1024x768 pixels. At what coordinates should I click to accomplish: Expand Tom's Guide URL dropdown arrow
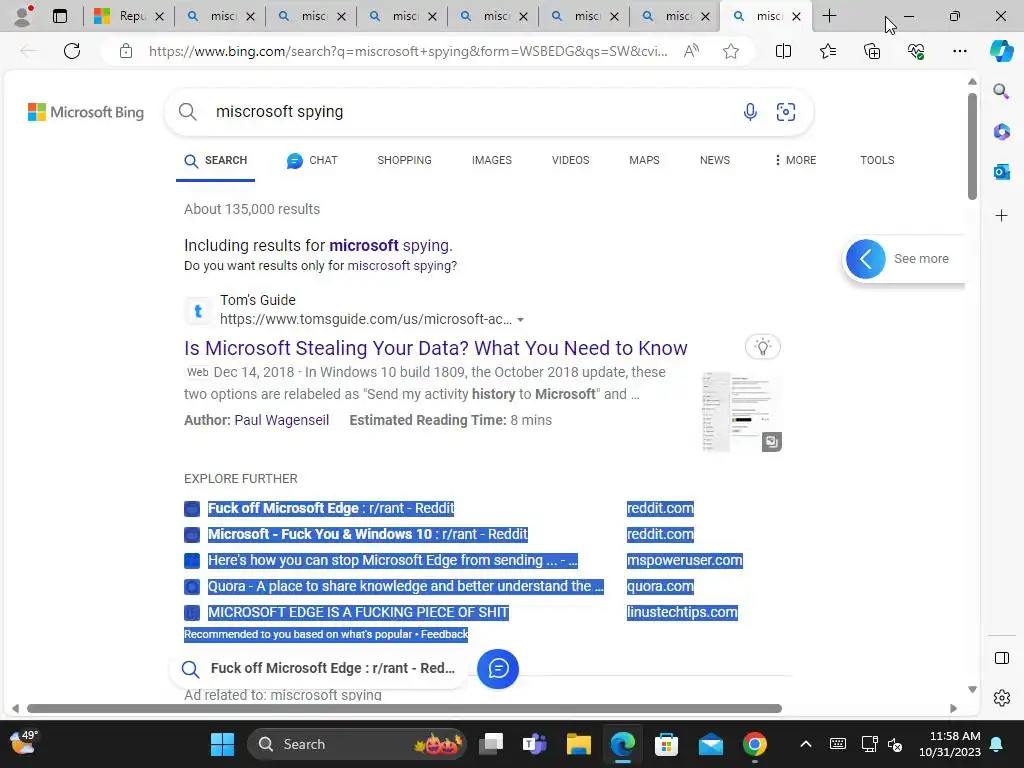[x=520, y=320]
